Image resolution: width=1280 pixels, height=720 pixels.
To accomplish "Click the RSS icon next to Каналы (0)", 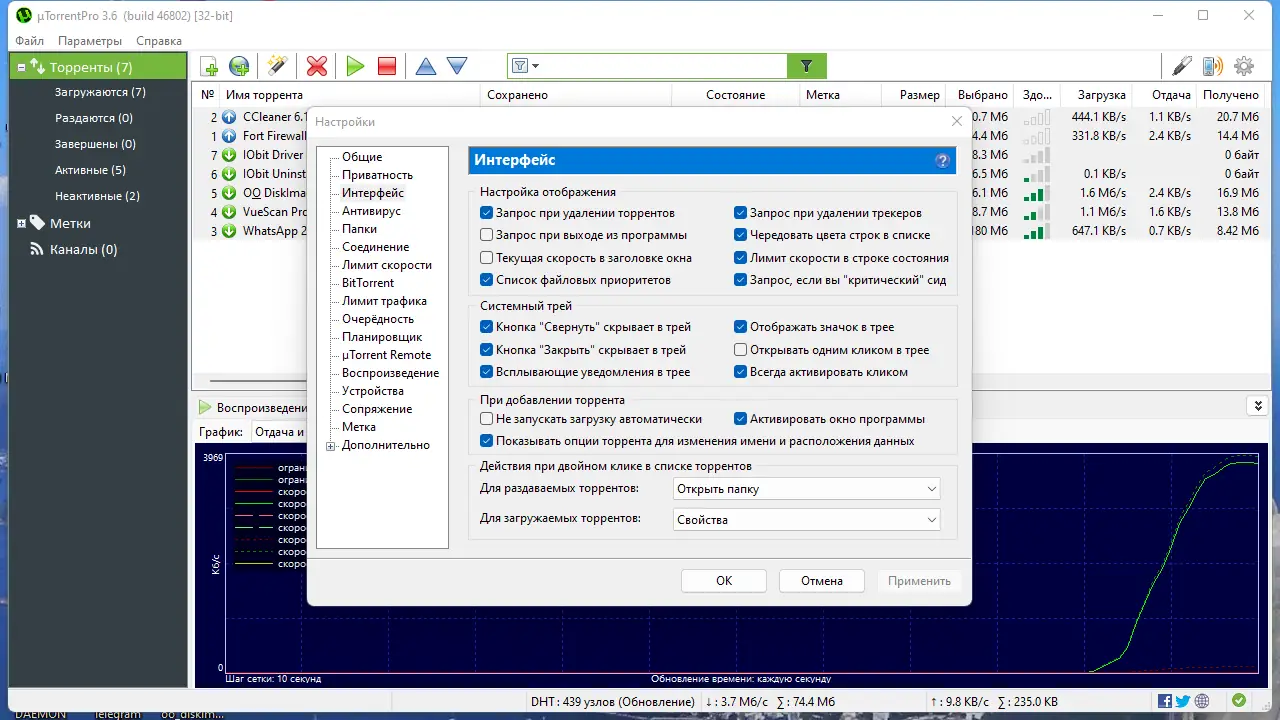I will [38, 250].
